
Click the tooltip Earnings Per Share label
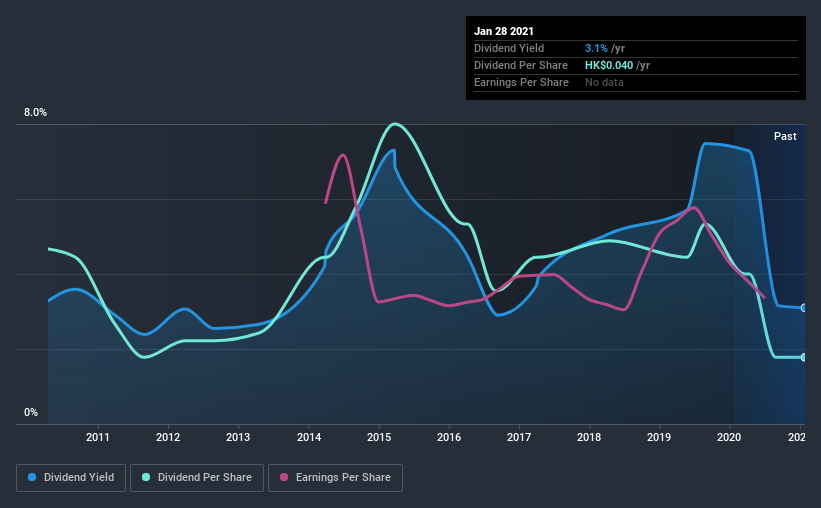pos(522,82)
